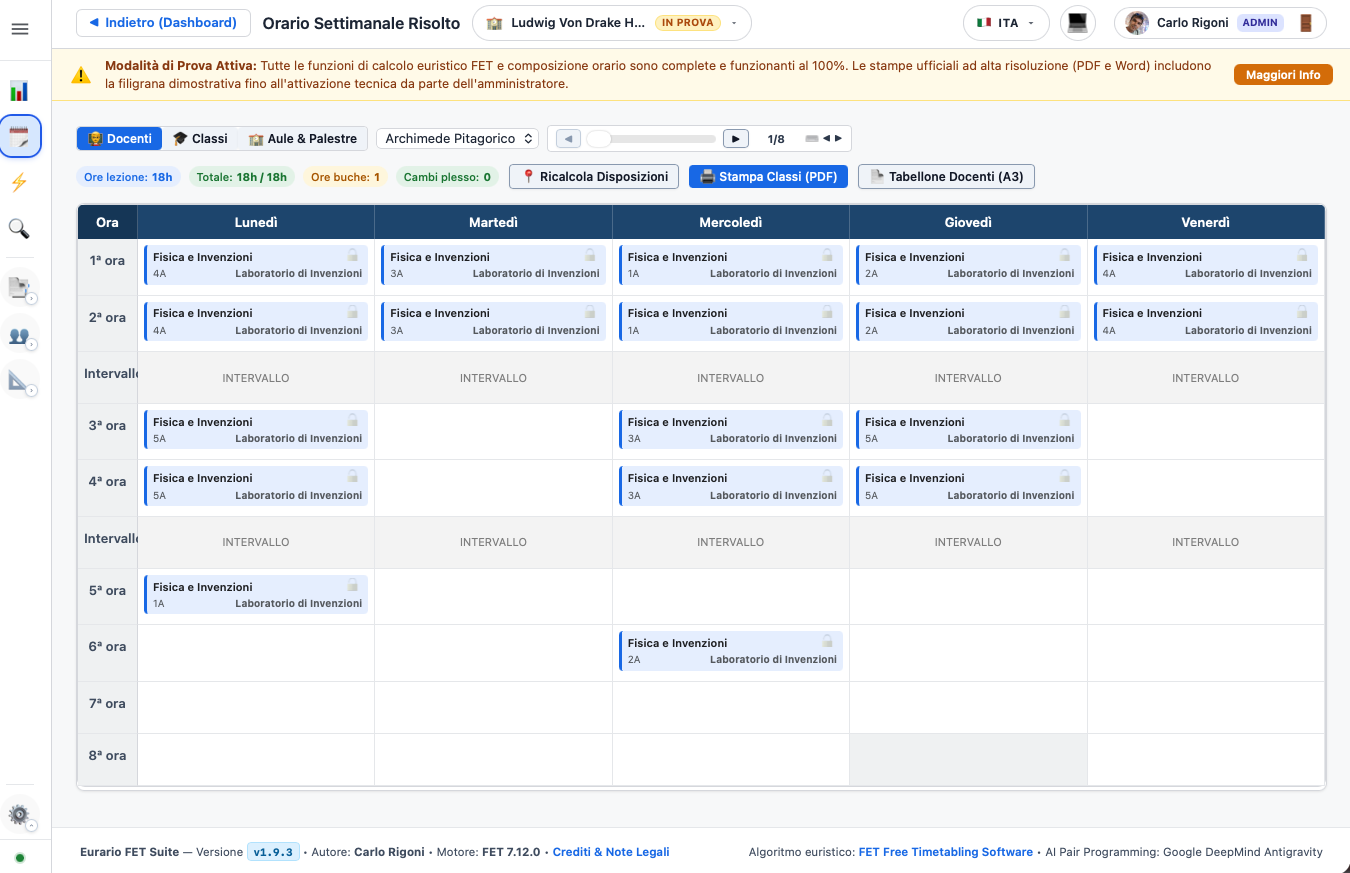Toggle lock on Venerdì 2ª ora lesson
Viewport: 1350px width, 873px height.
(1302, 311)
